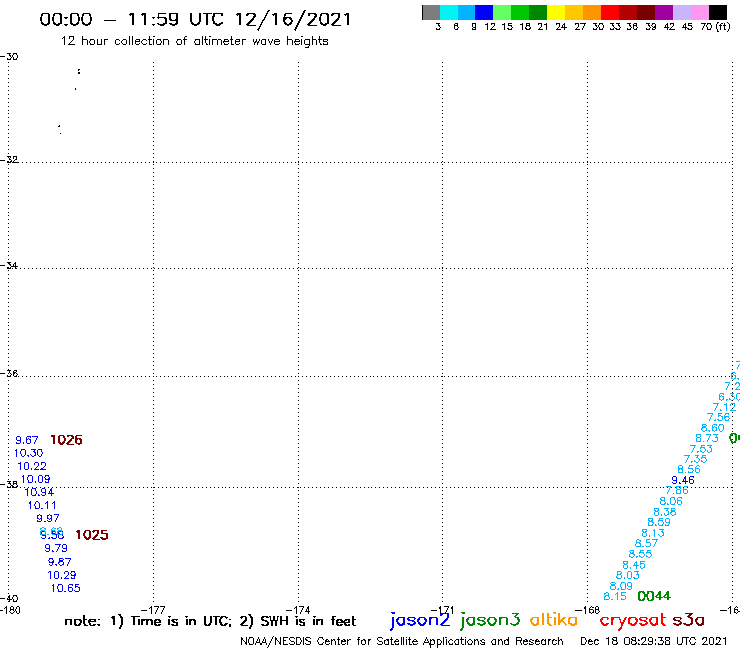
Task: Click the "-174" longitude axis label
Action: tap(298, 610)
